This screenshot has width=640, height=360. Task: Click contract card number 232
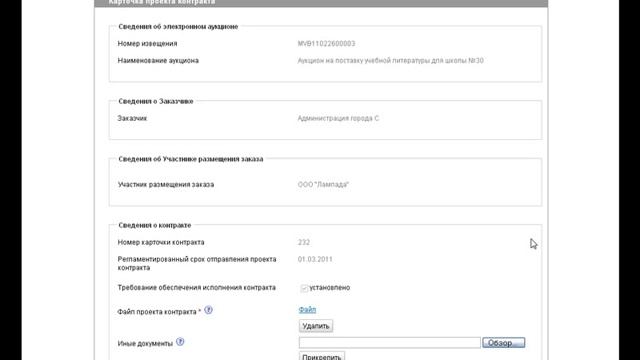click(304, 242)
